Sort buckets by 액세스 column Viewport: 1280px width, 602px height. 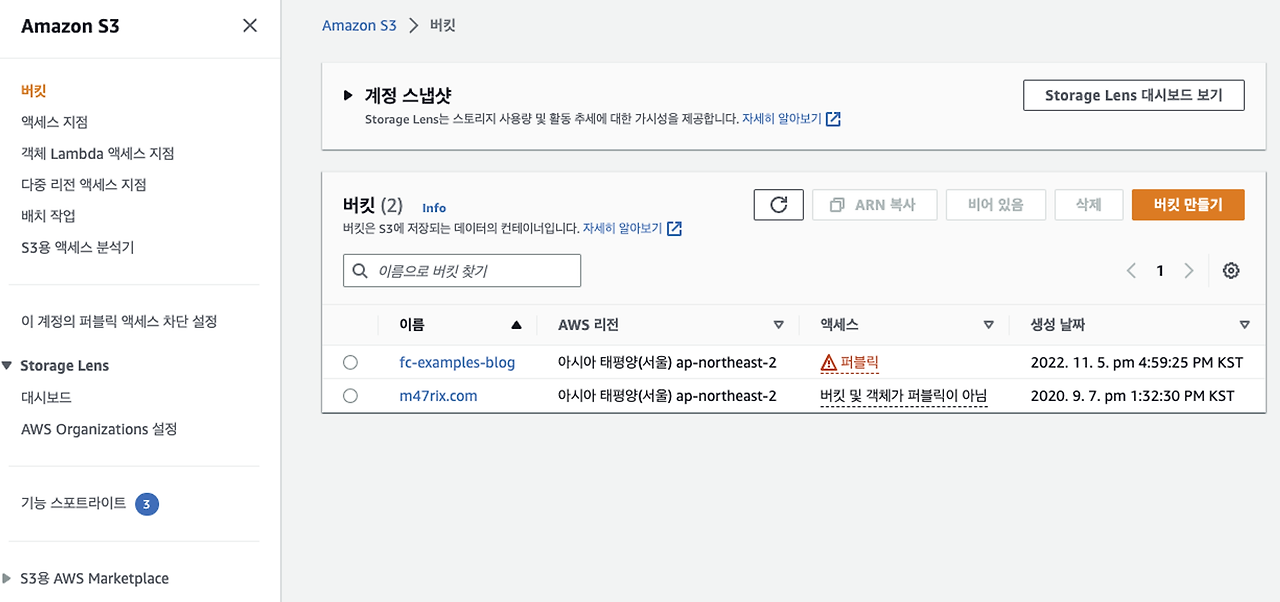pyautogui.click(x=989, y=325)
